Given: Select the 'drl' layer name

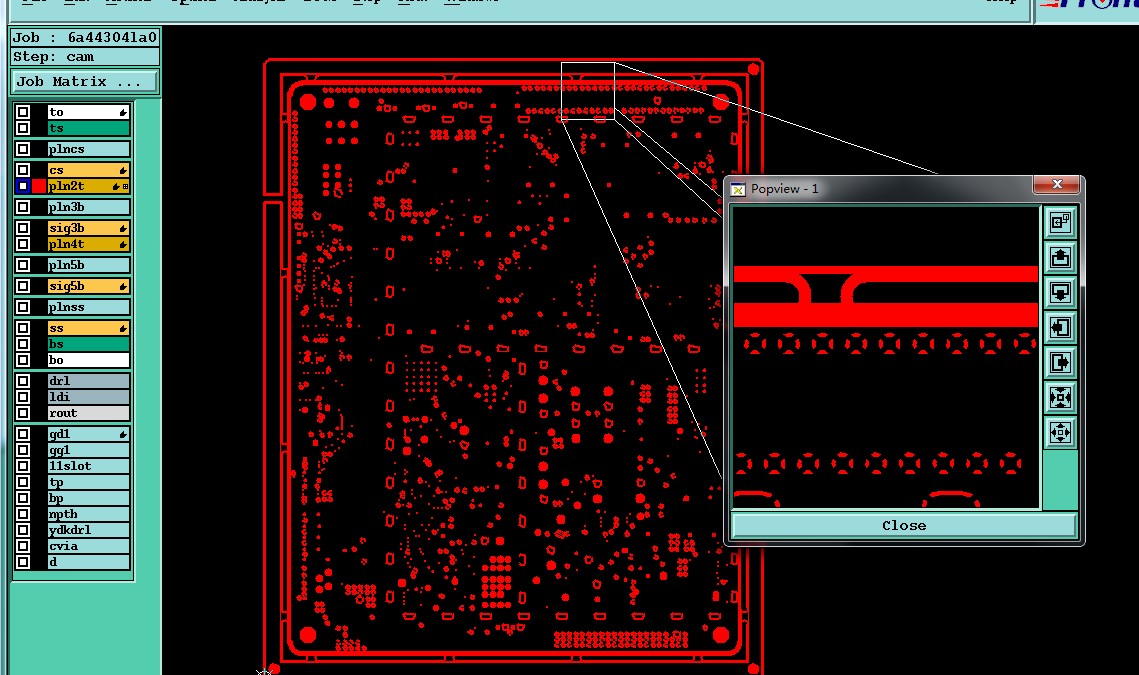Looking at the screenshot, I should tap(89, 381).
